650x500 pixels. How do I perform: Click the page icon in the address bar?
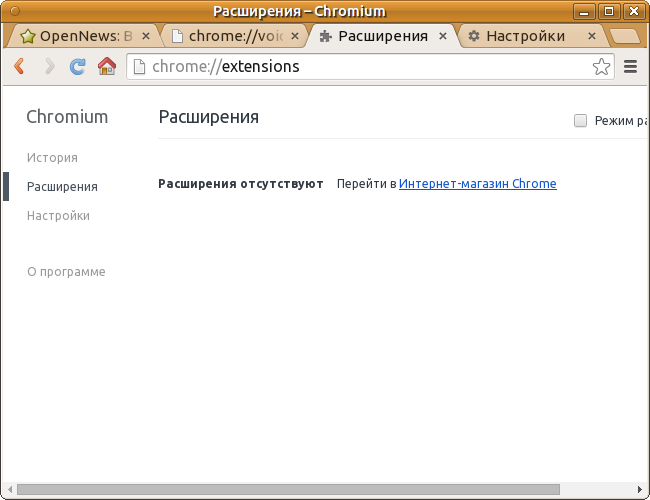tap(140, 66)
